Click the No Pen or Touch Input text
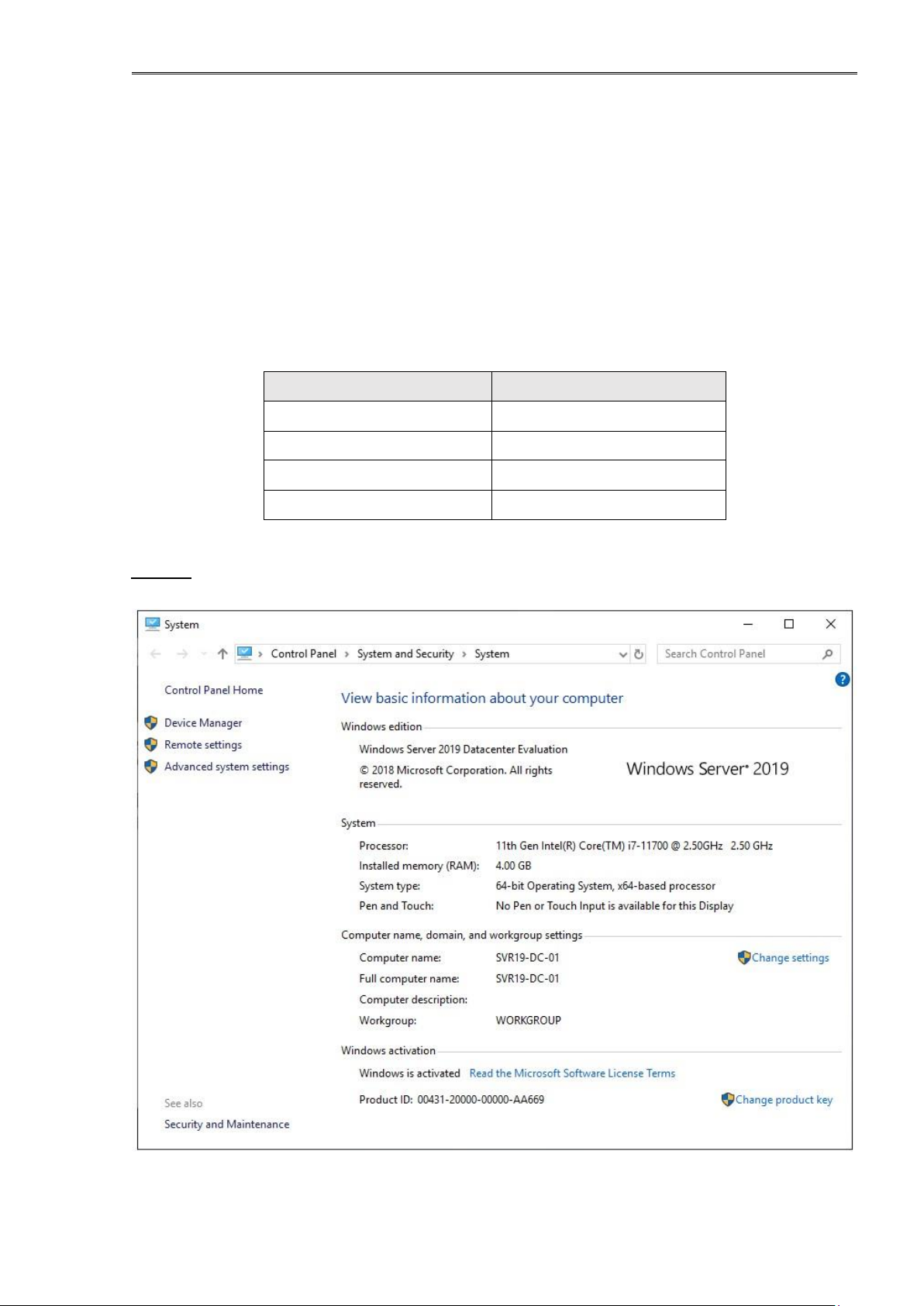Screen dimensions: 924x1306 [x=614, y=906]
